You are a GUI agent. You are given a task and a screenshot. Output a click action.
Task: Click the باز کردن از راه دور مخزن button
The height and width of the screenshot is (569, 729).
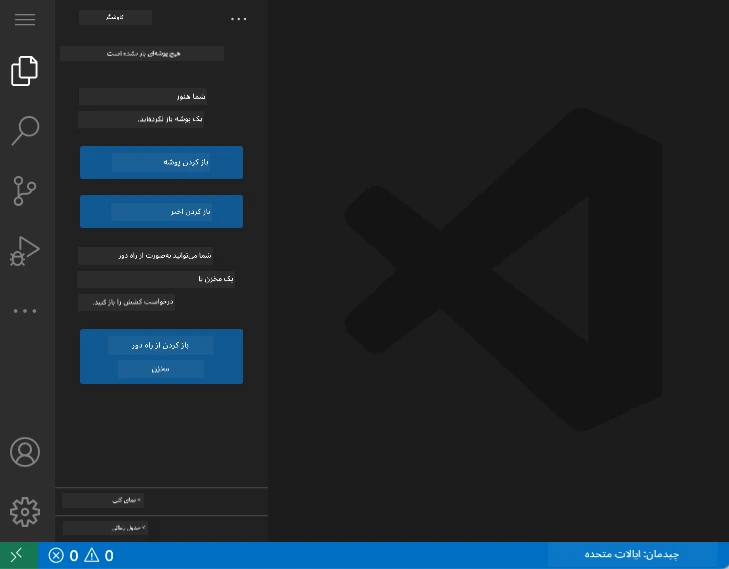pos(161,357)
